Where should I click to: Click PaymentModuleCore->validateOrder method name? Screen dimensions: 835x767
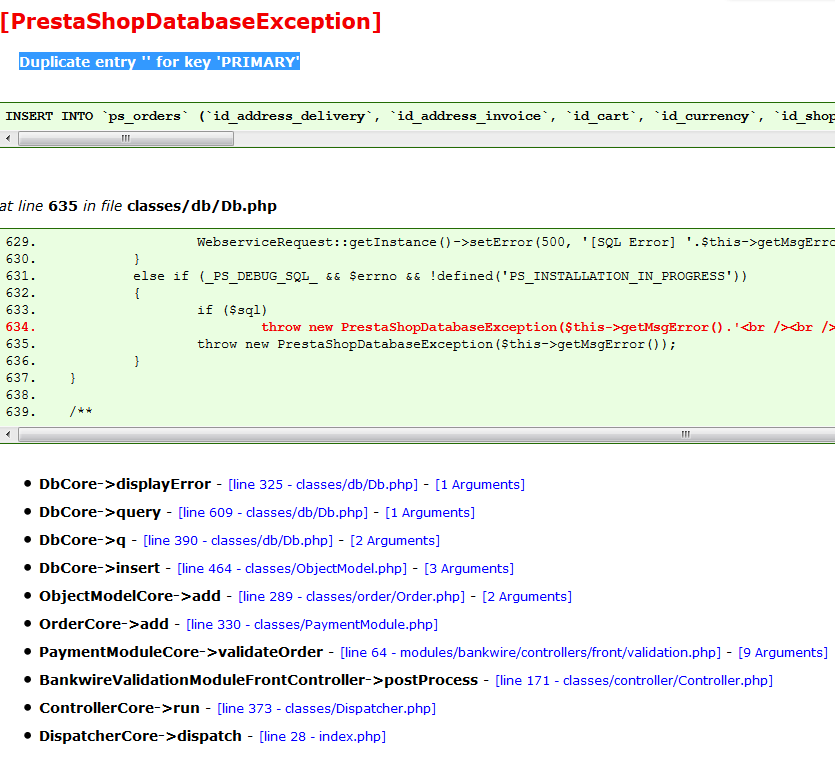click(181, 652)
